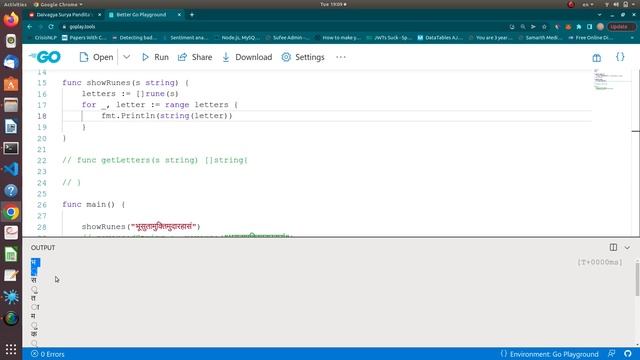Click the func main() line
The height and width of the screenshot is (360, 640).
93,204
